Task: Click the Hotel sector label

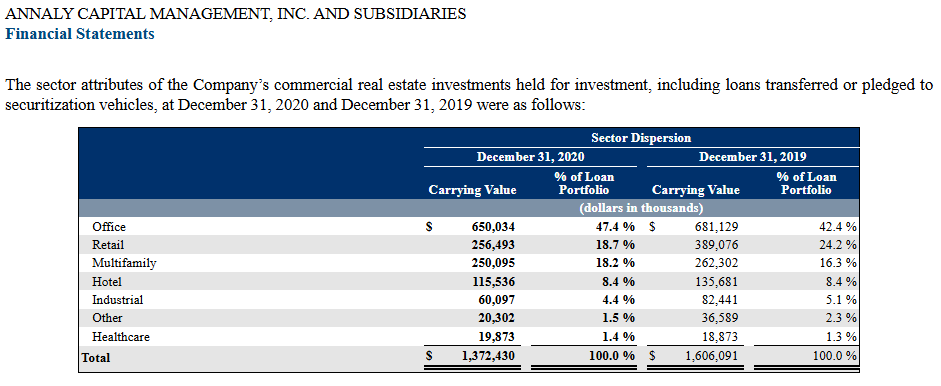Action: click(x=106, y=282)
